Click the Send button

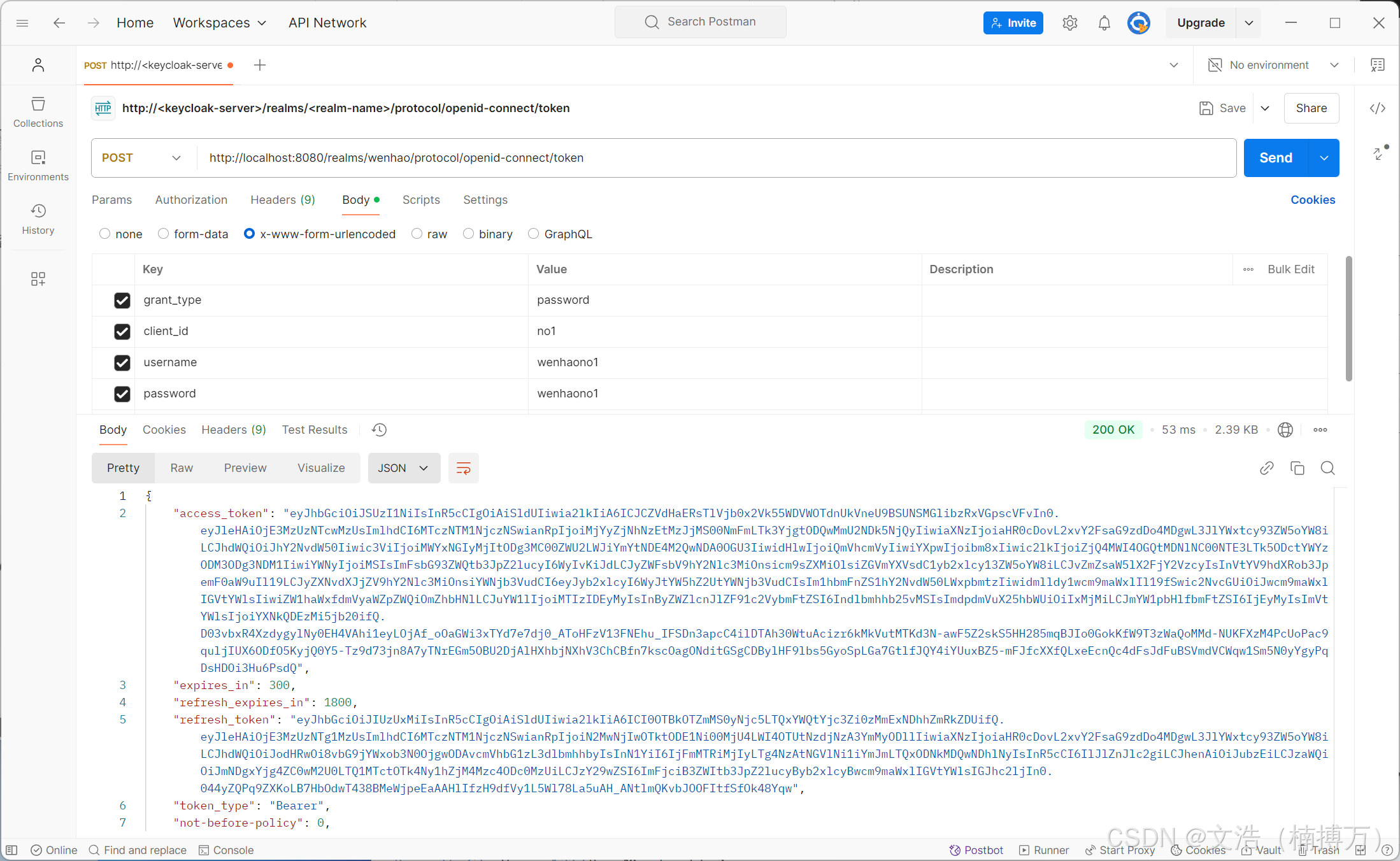point(1276,157)
